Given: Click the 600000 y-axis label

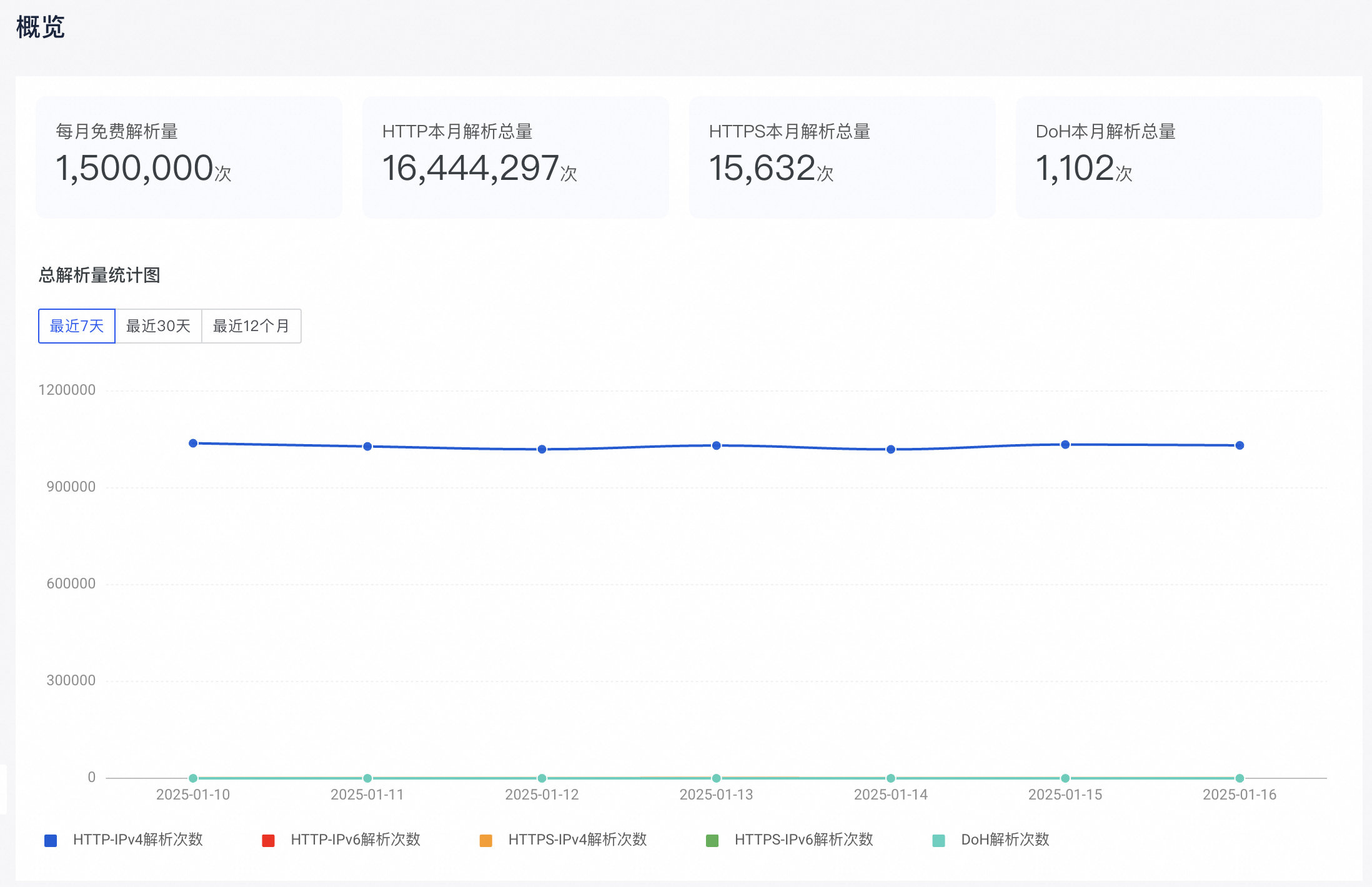Looking at the screenshot, I should [71, 583].
